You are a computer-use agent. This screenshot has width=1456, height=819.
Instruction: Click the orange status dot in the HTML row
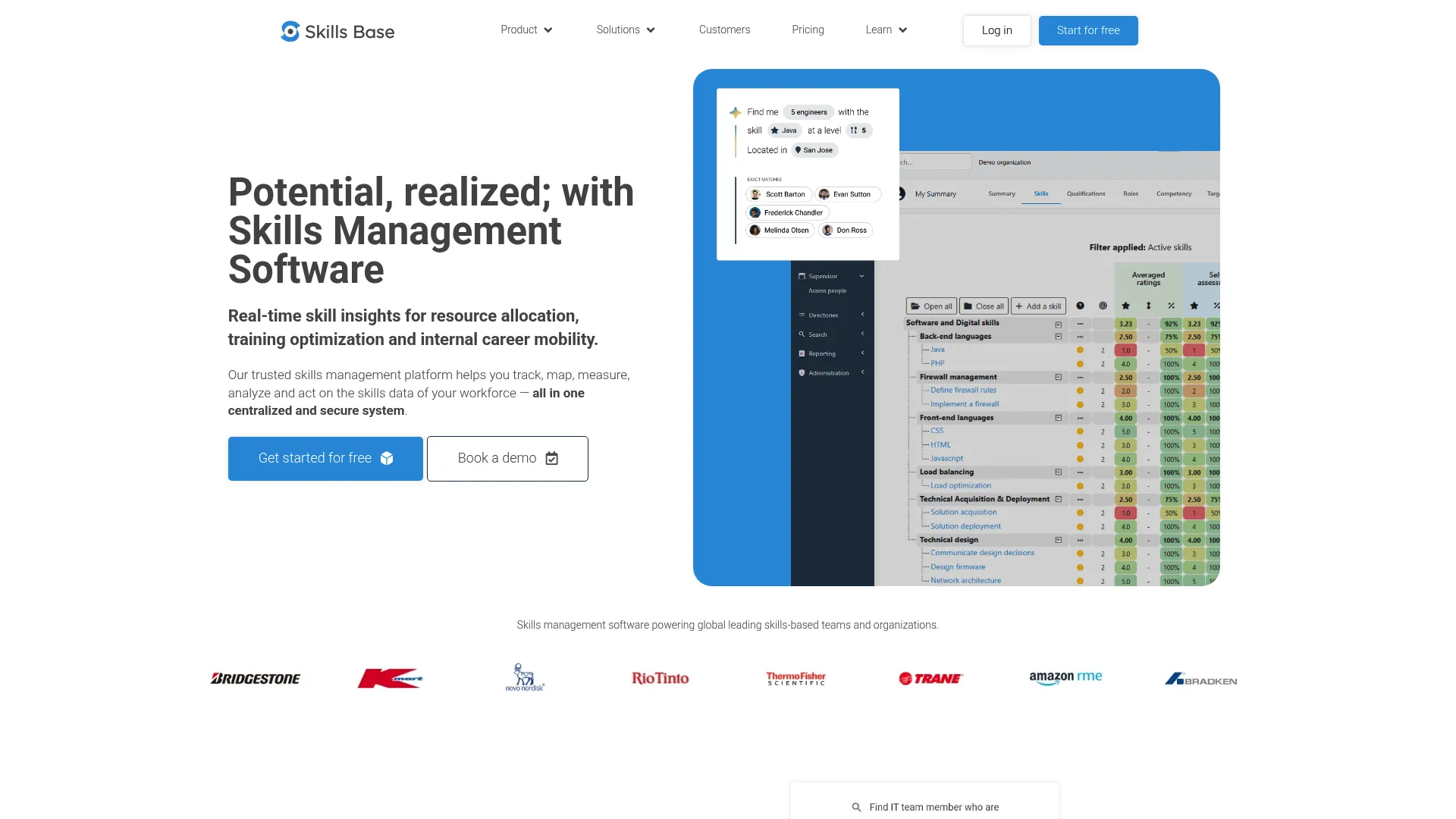pyautogui.click(x=1080, y=445)
